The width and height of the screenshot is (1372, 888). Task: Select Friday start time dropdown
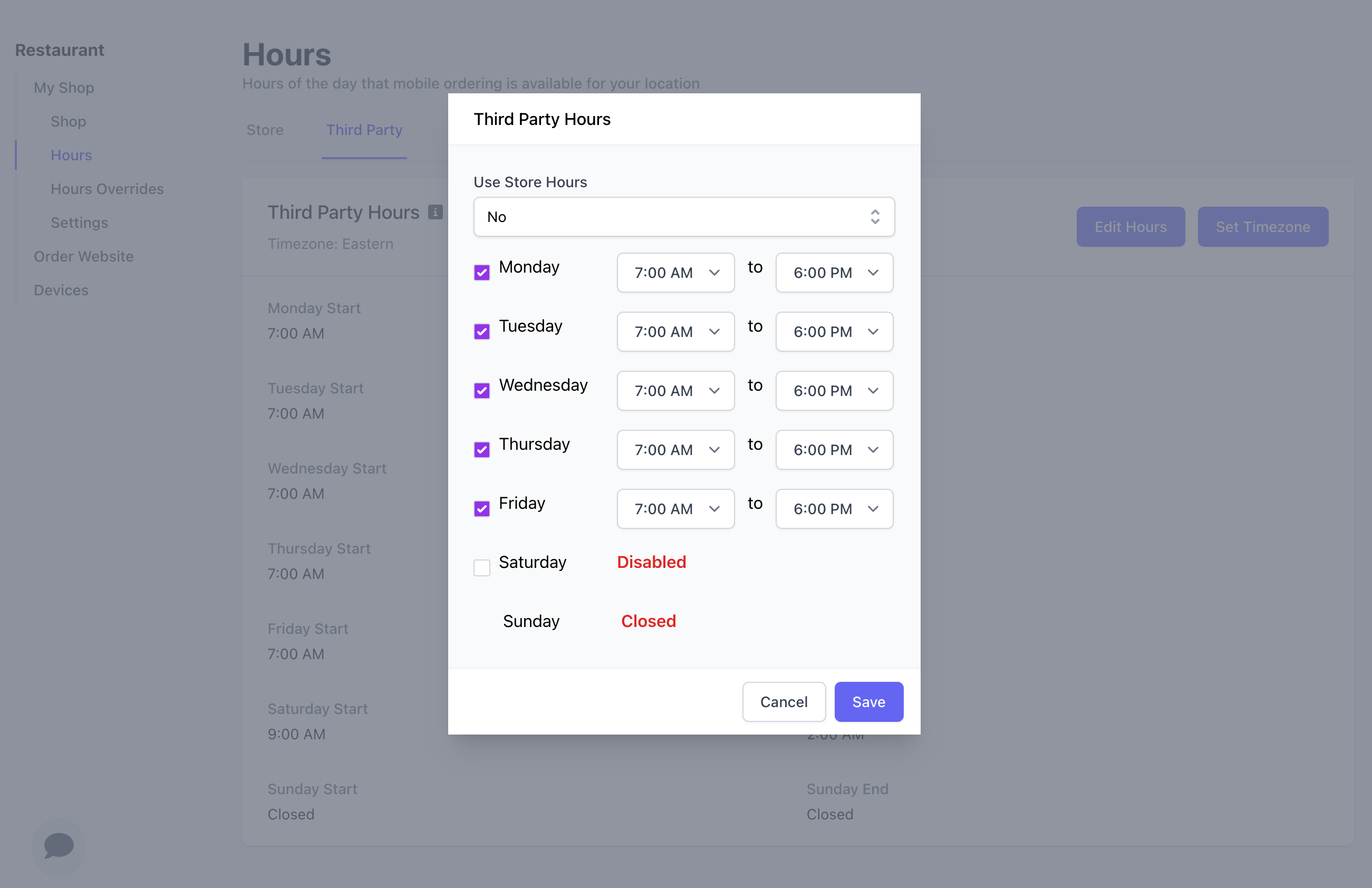675,508
